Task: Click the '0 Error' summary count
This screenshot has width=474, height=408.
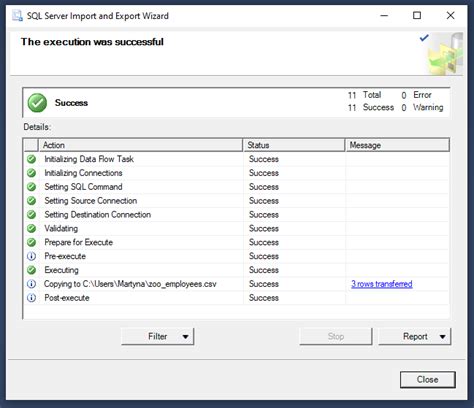Action: pos(416,95)
